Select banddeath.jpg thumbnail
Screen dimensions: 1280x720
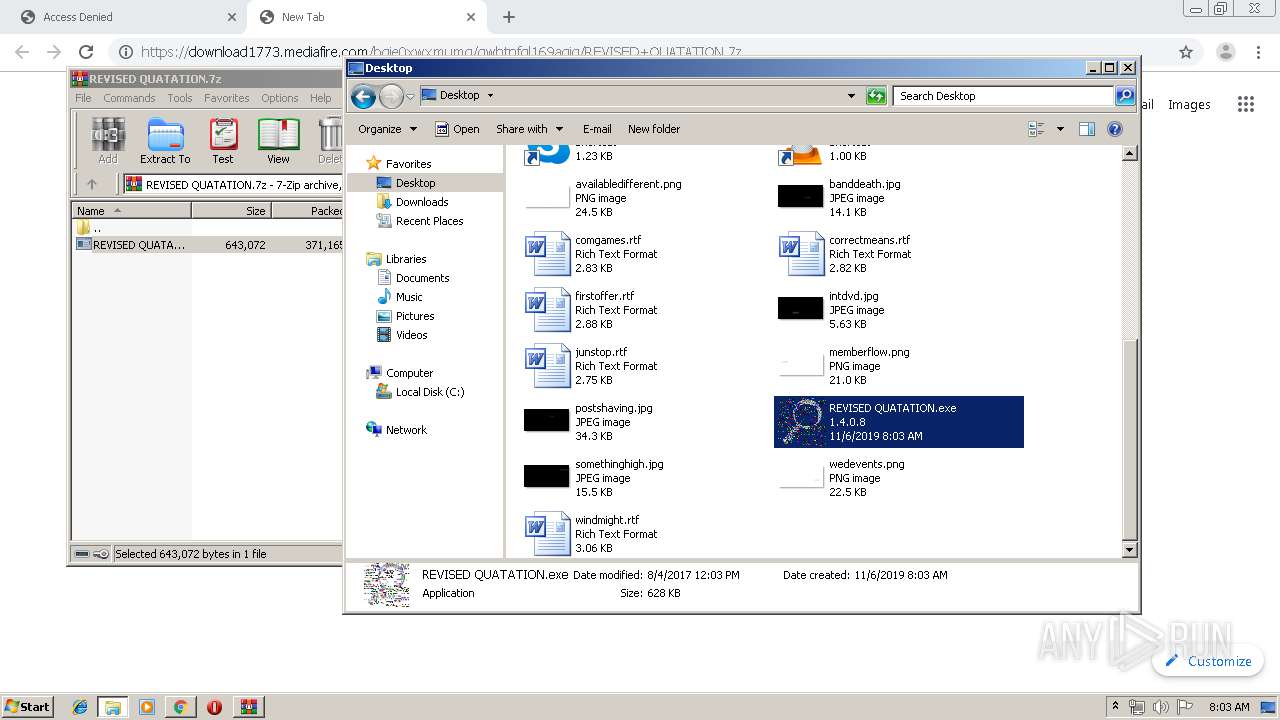800,197
